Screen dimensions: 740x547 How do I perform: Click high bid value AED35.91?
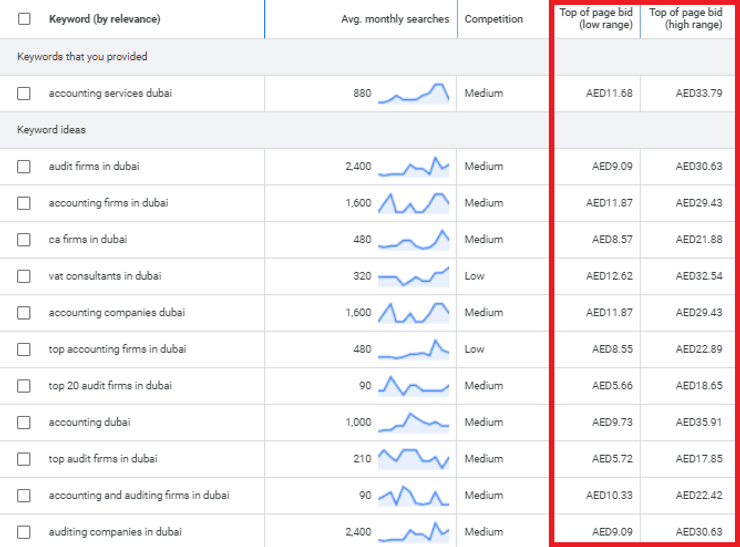pos(699,422)
